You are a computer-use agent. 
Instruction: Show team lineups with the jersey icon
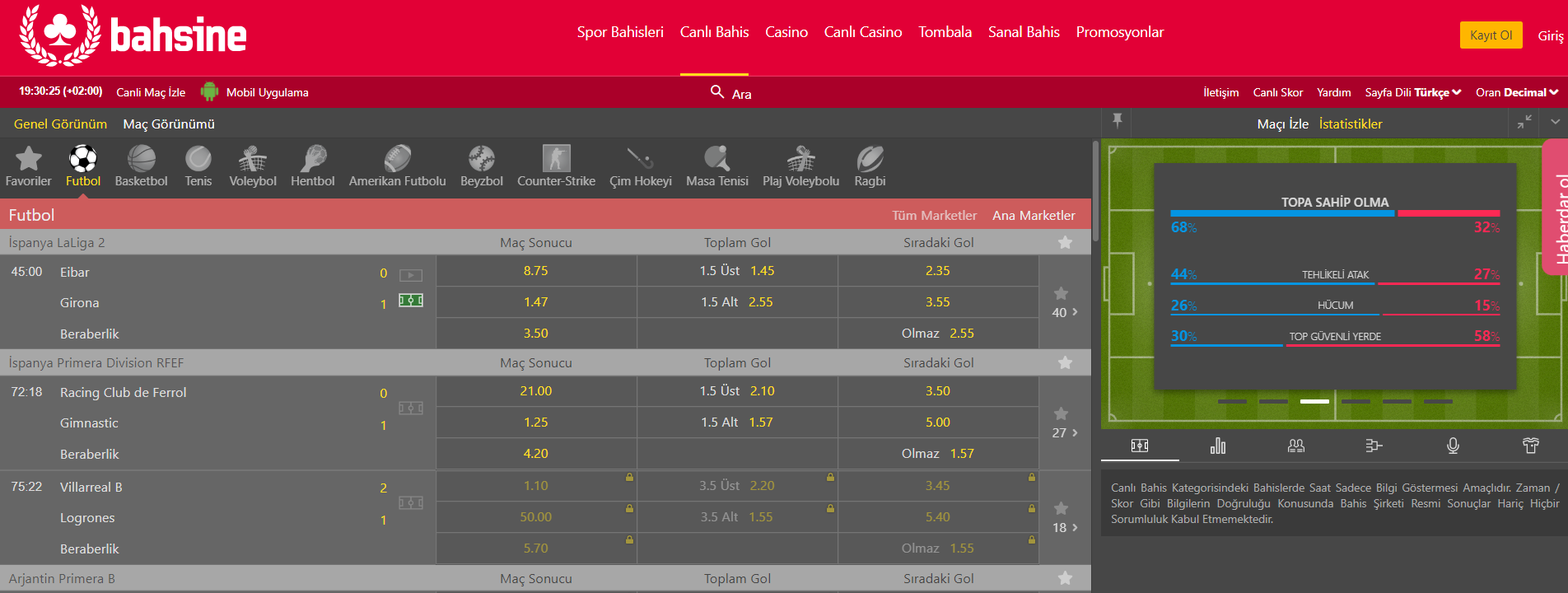tap(1530, 446)
